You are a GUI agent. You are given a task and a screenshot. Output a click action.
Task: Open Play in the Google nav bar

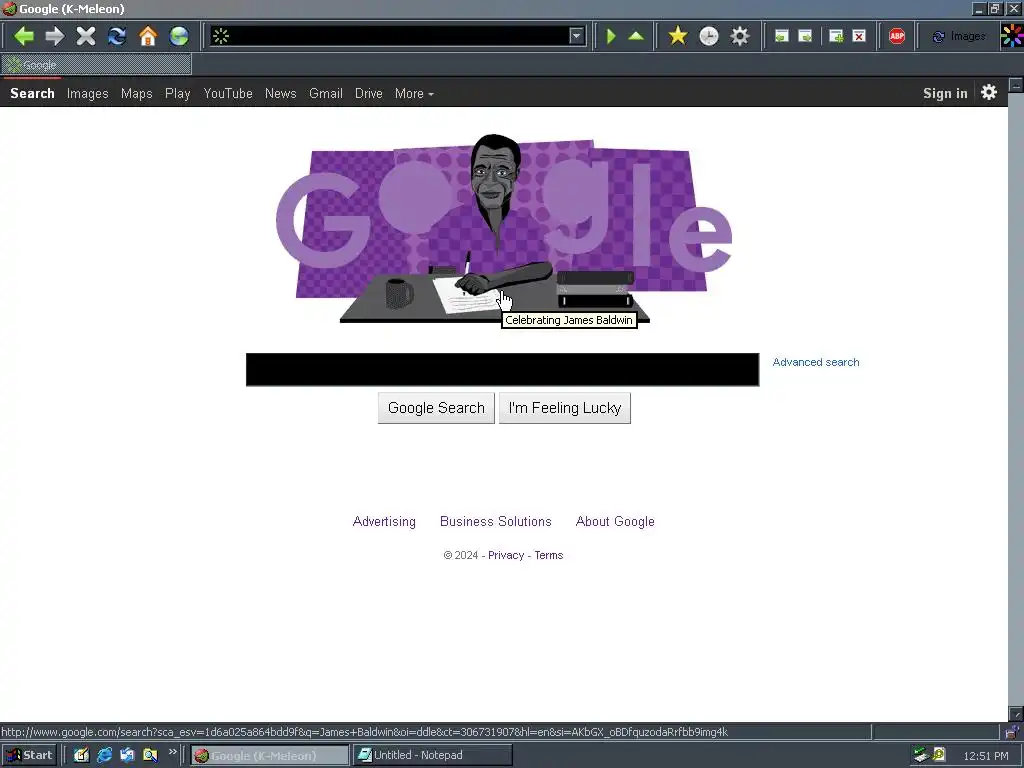(x=178, y=93)
